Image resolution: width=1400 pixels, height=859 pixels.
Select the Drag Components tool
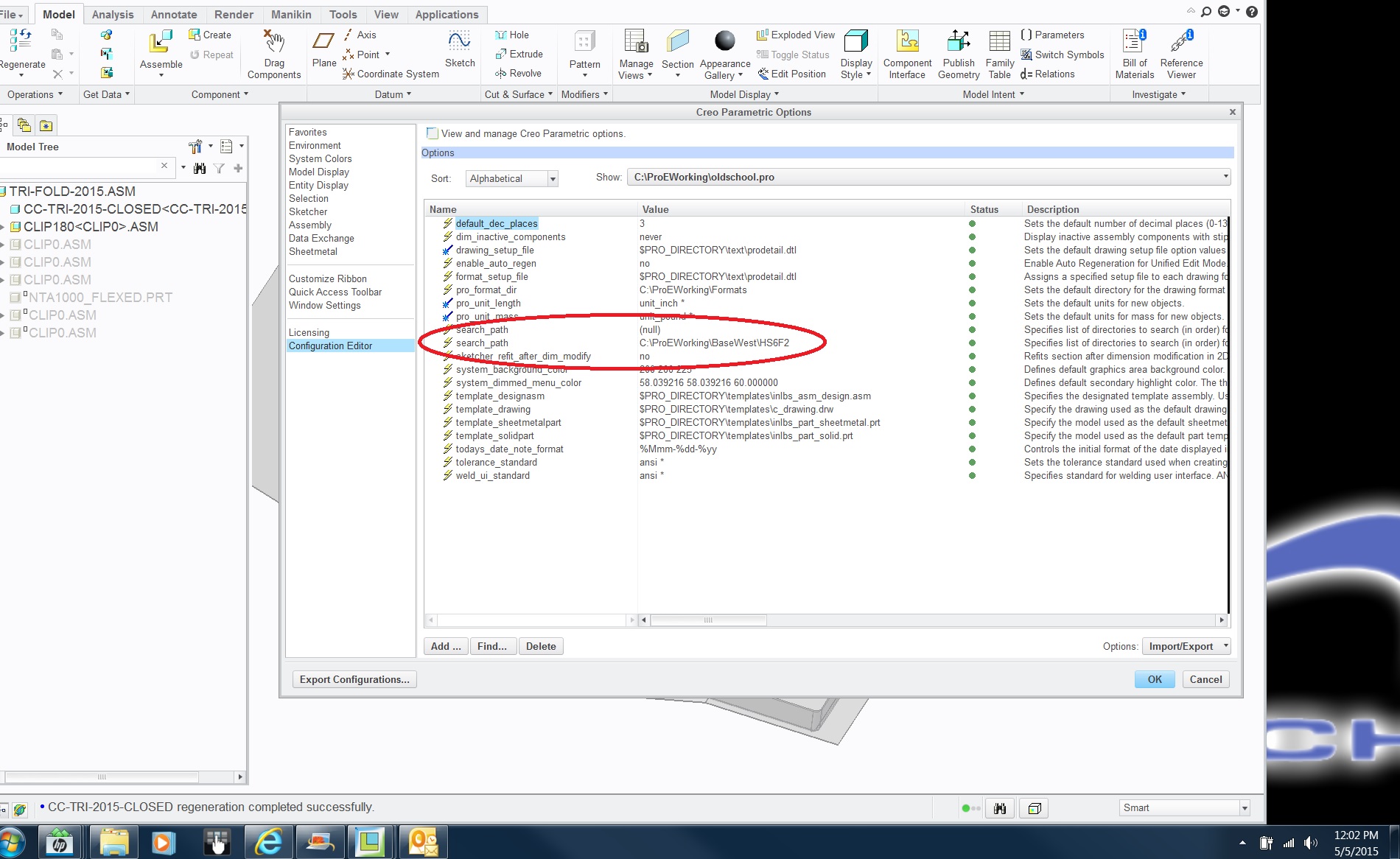(274, 54)
